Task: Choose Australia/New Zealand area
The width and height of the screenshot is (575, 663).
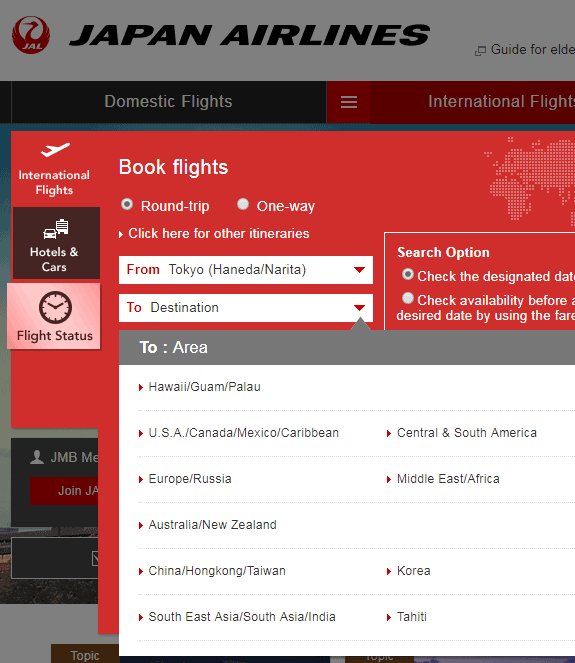Action: click(x=212, y=525)
